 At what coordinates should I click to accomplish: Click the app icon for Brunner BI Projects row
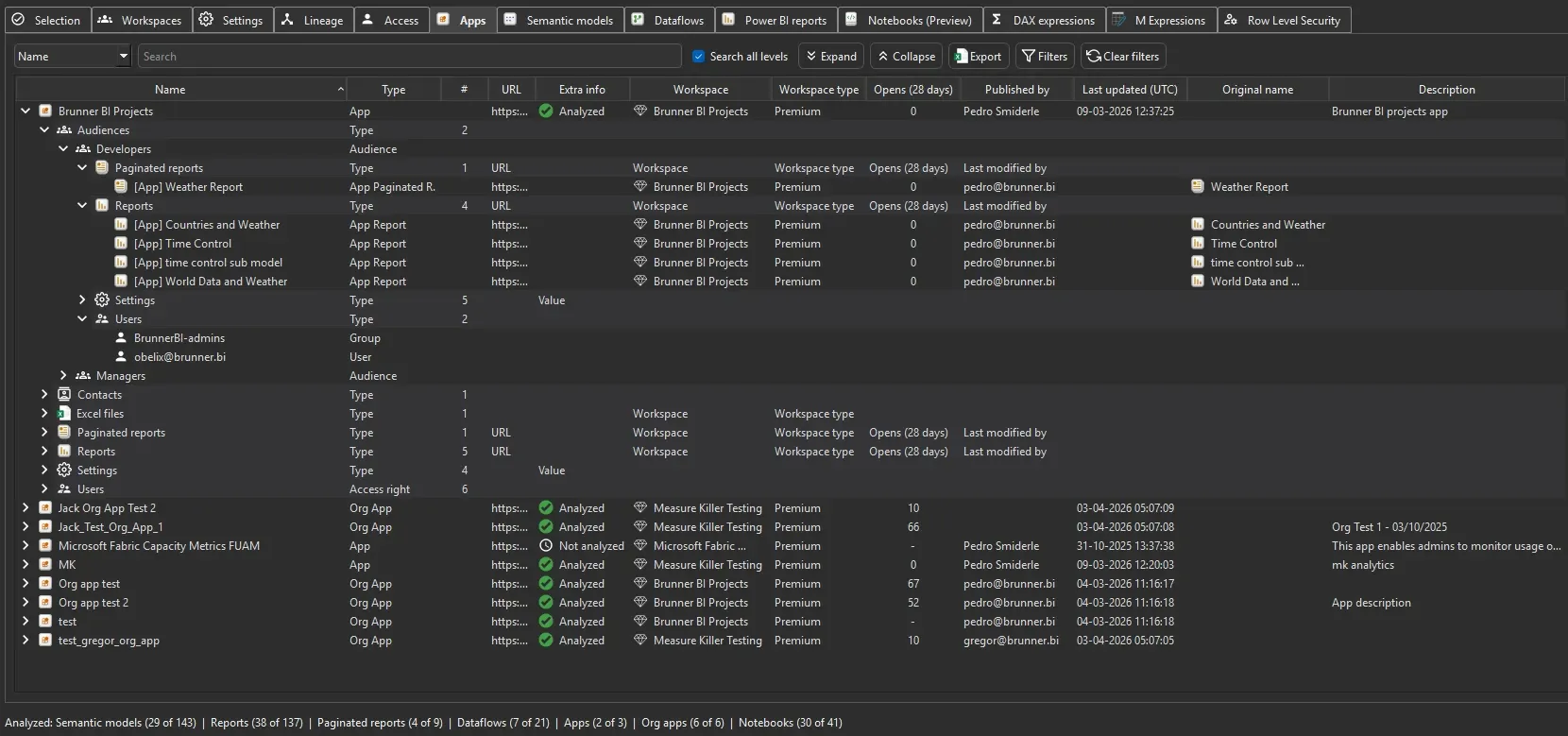45,111
